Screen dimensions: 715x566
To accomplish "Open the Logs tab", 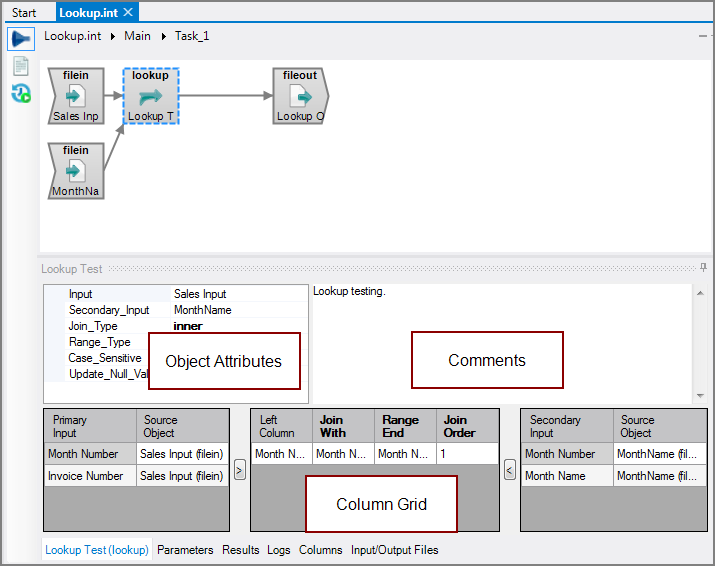I will [x=279, y=550].
